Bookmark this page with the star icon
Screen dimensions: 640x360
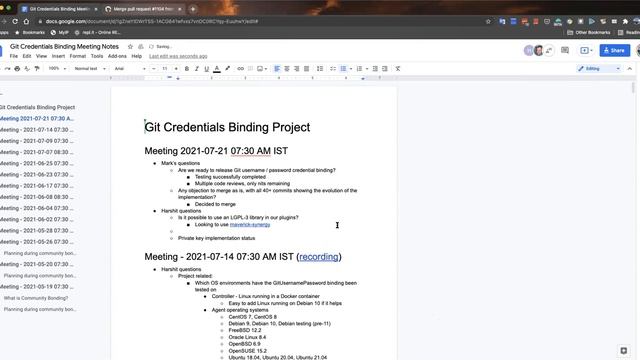point(488,21)
